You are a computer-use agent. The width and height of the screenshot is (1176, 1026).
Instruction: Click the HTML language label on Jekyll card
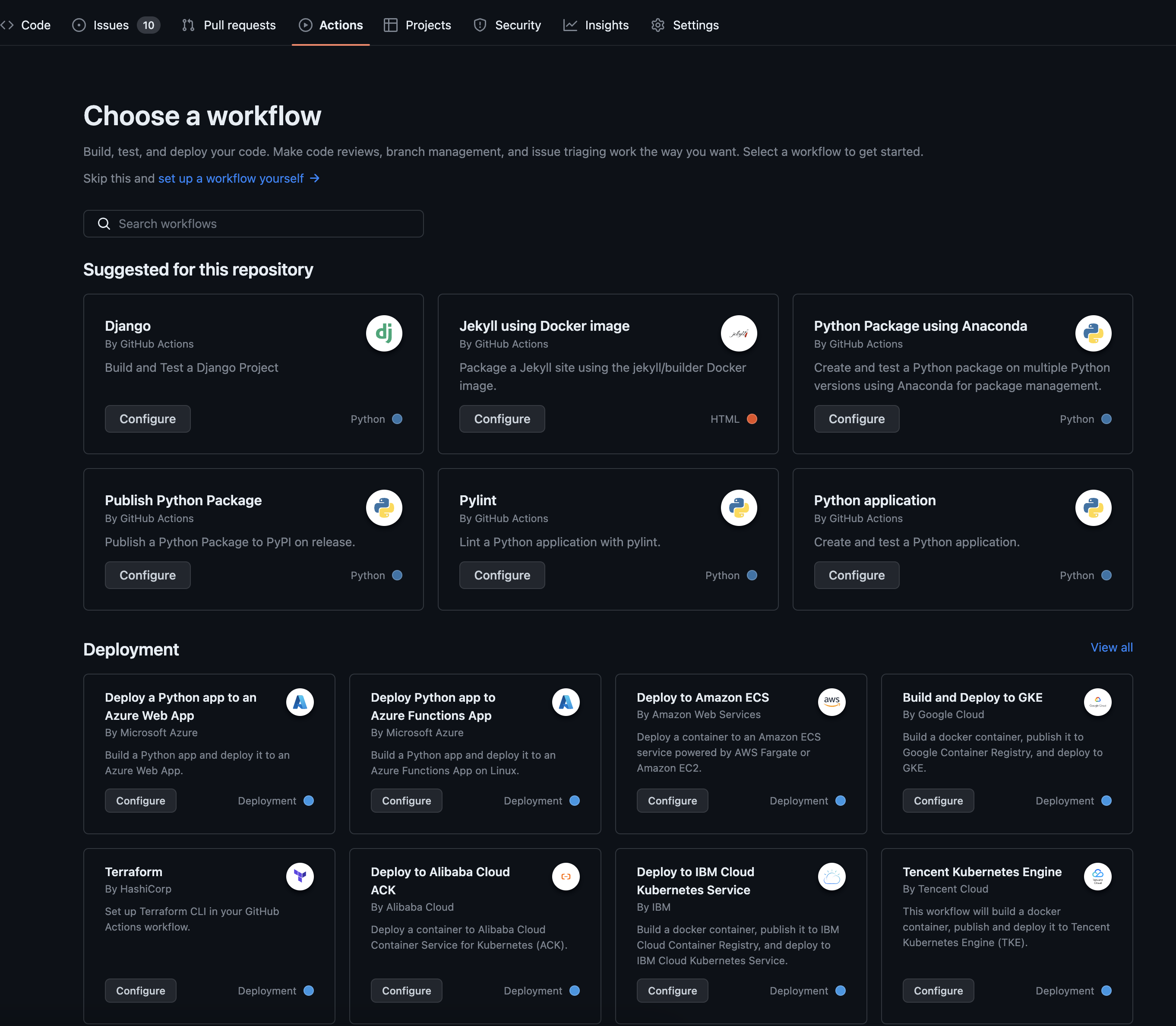tap(725, 419)
